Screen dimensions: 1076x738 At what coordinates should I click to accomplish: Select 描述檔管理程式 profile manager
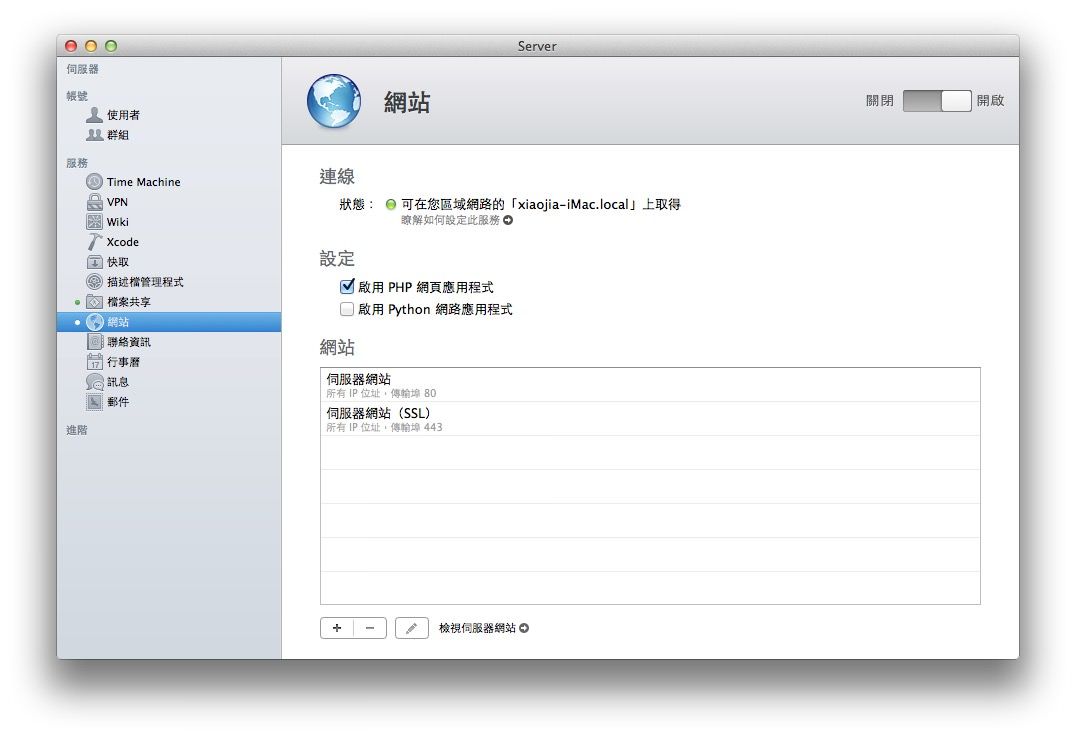click(x=144, y=282)
